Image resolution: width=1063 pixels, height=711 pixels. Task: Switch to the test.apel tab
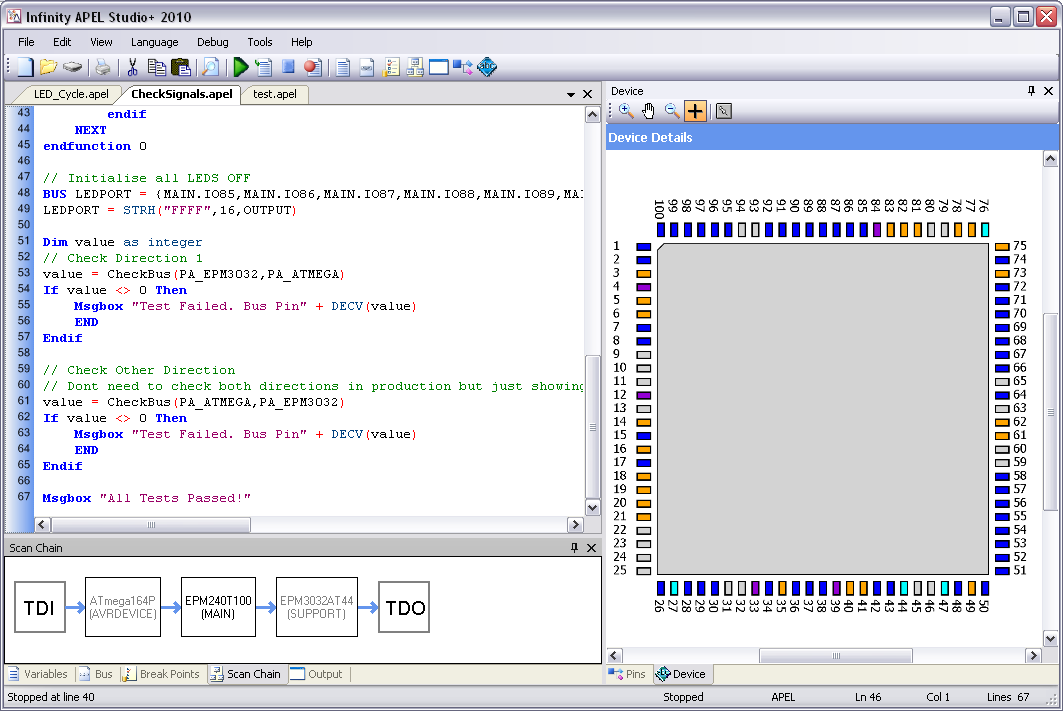click(x=274, y=95)
